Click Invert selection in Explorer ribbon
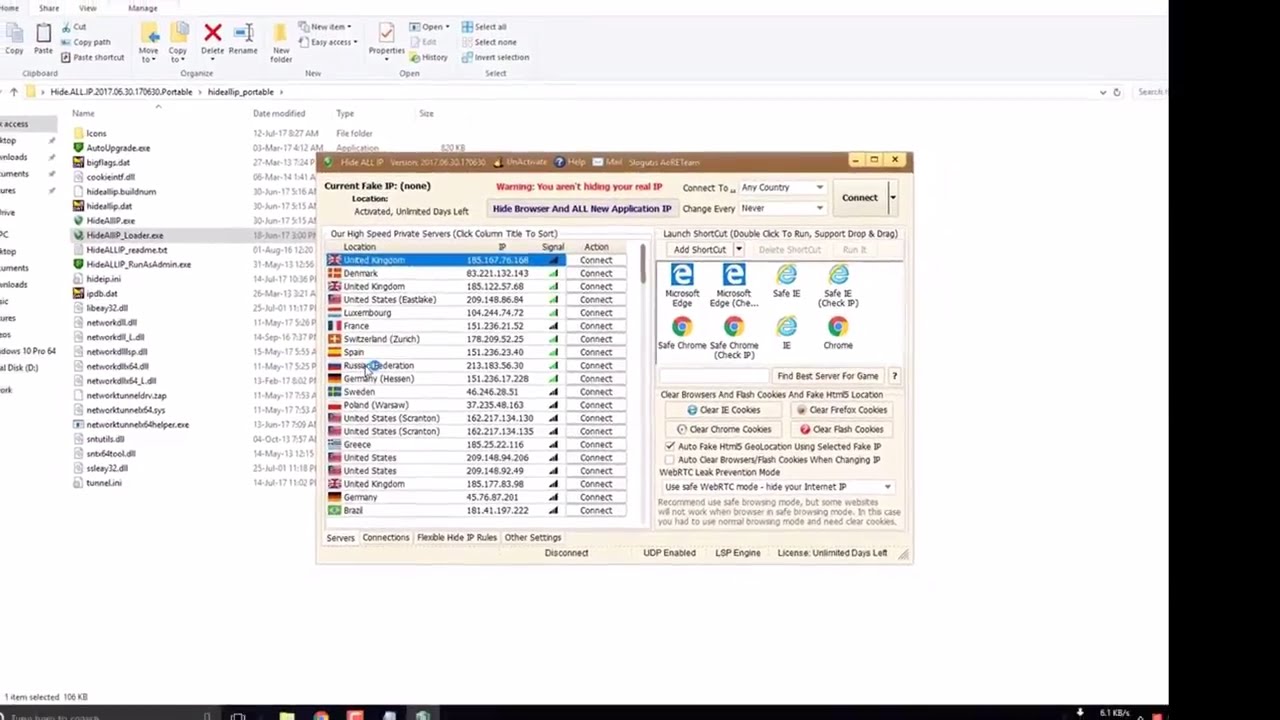 tap(495, 57)
